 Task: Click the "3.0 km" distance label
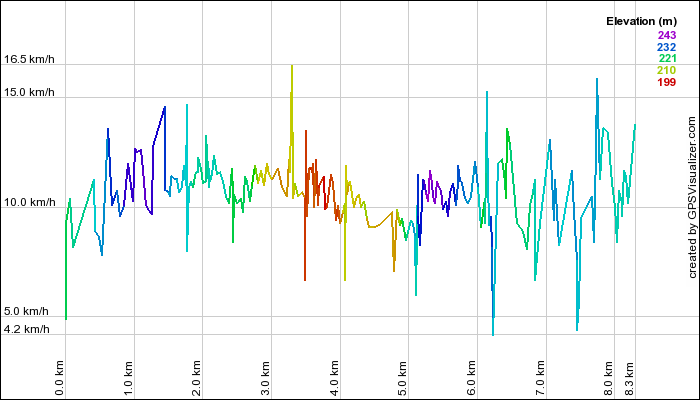tap(265, 378)
